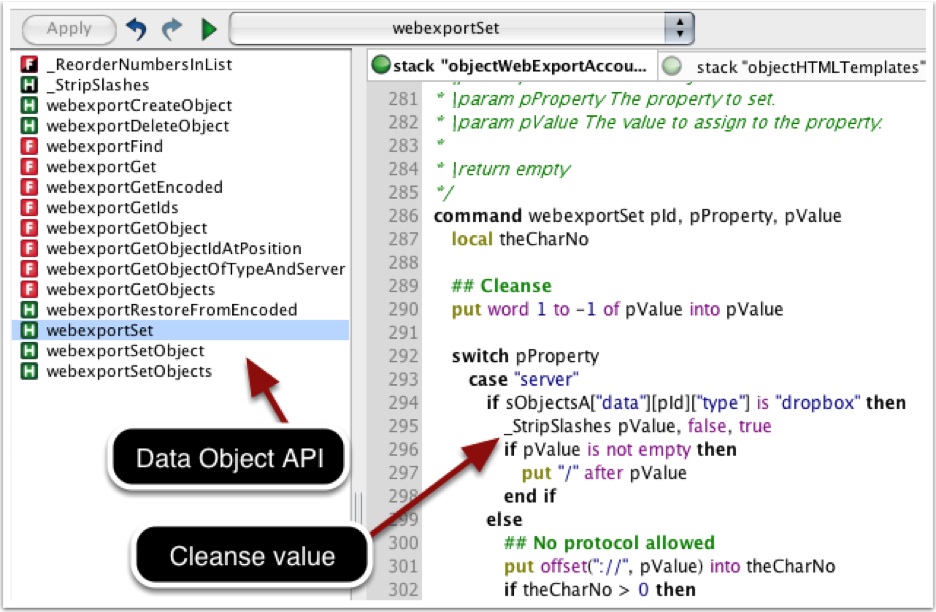Viewport: 936px width, 612px height.
Task: Click the "|param pProperty" comment line
Action: coord(605,99)
